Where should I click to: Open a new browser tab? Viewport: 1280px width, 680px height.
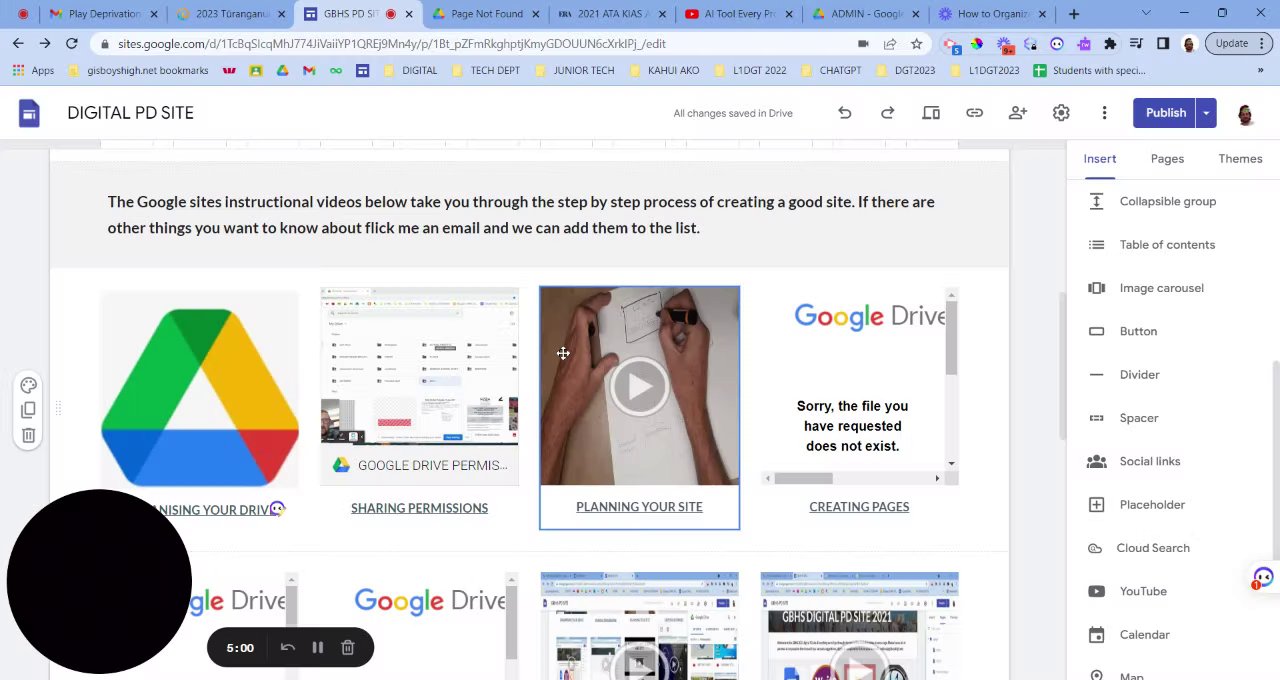pos(1074,14)
